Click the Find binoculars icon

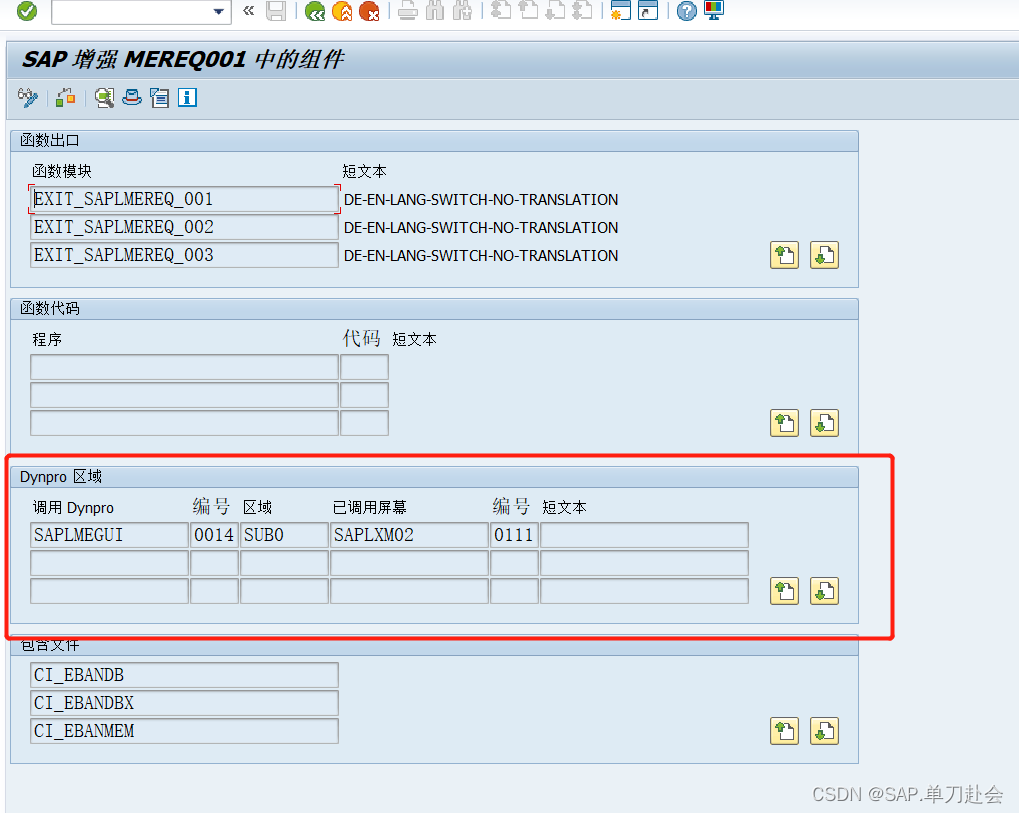[x=435, y=11]
